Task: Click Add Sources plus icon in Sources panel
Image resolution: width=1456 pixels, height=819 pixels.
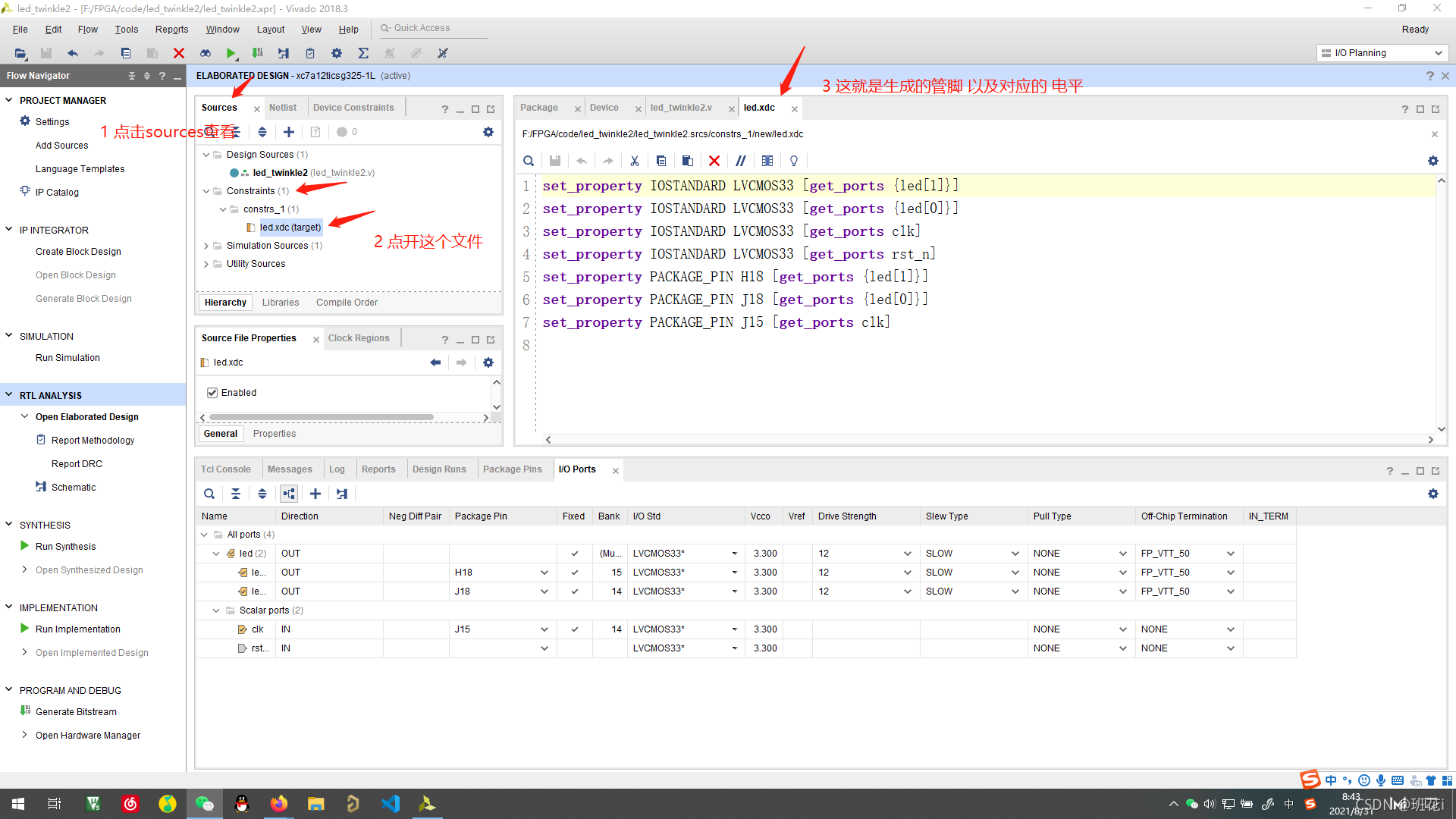Action: point(289,132)
